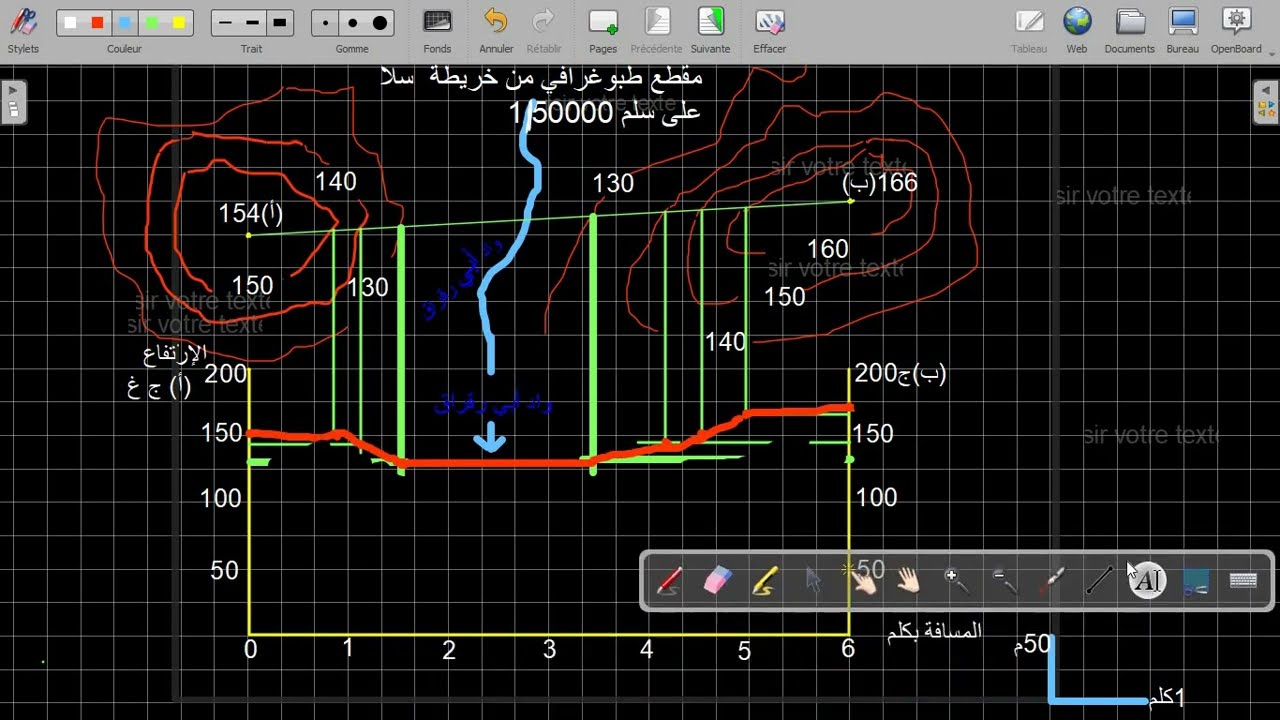Select the white pen color

pyautogui.click(x=70, y=22)
